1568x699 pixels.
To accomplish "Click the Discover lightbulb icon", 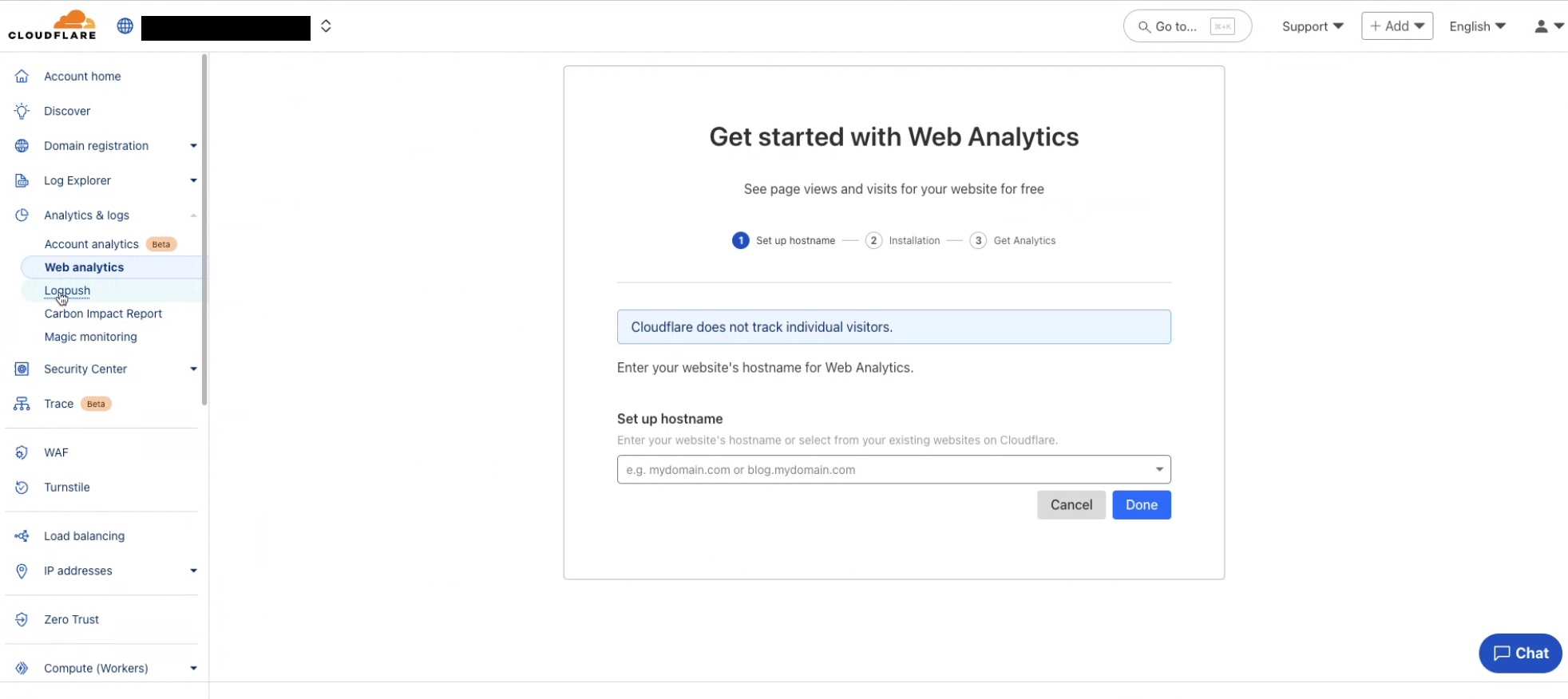I will tap(22, 111).
